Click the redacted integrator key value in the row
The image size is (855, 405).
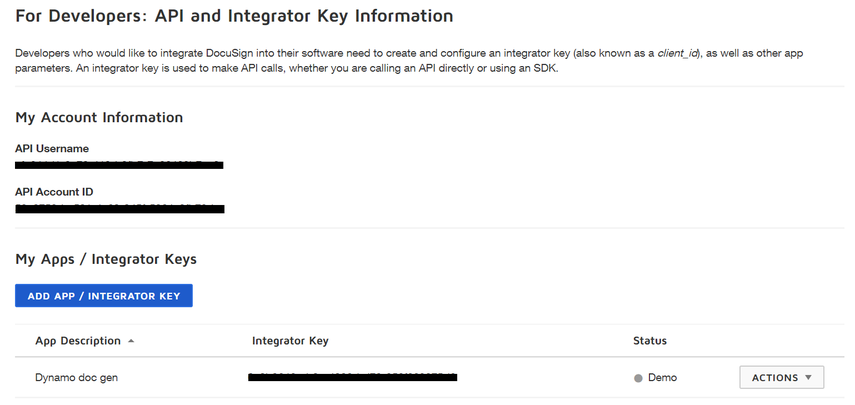pos(352,378)
